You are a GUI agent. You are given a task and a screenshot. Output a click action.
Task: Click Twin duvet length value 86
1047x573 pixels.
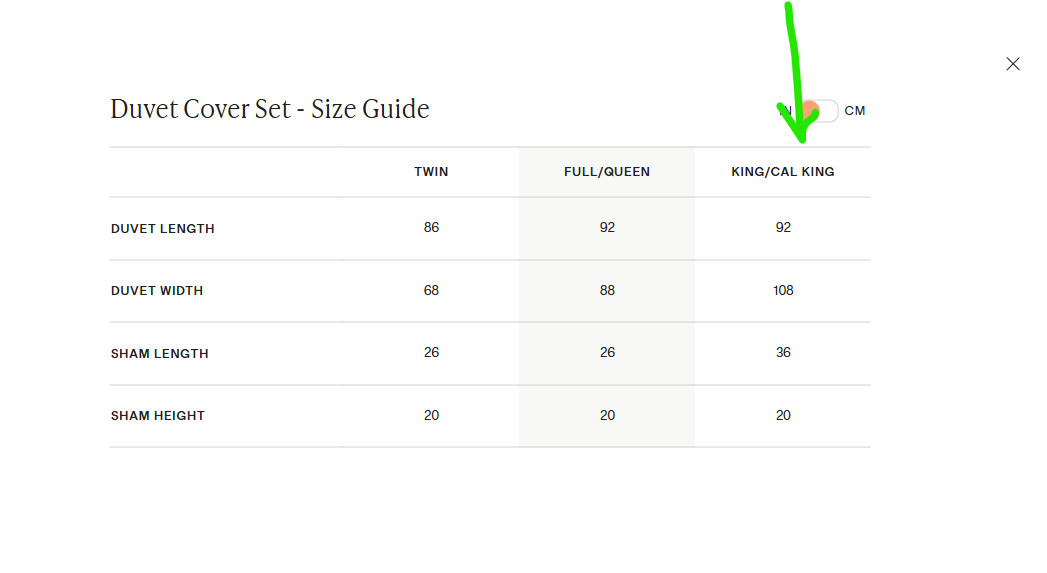[431, 228]
